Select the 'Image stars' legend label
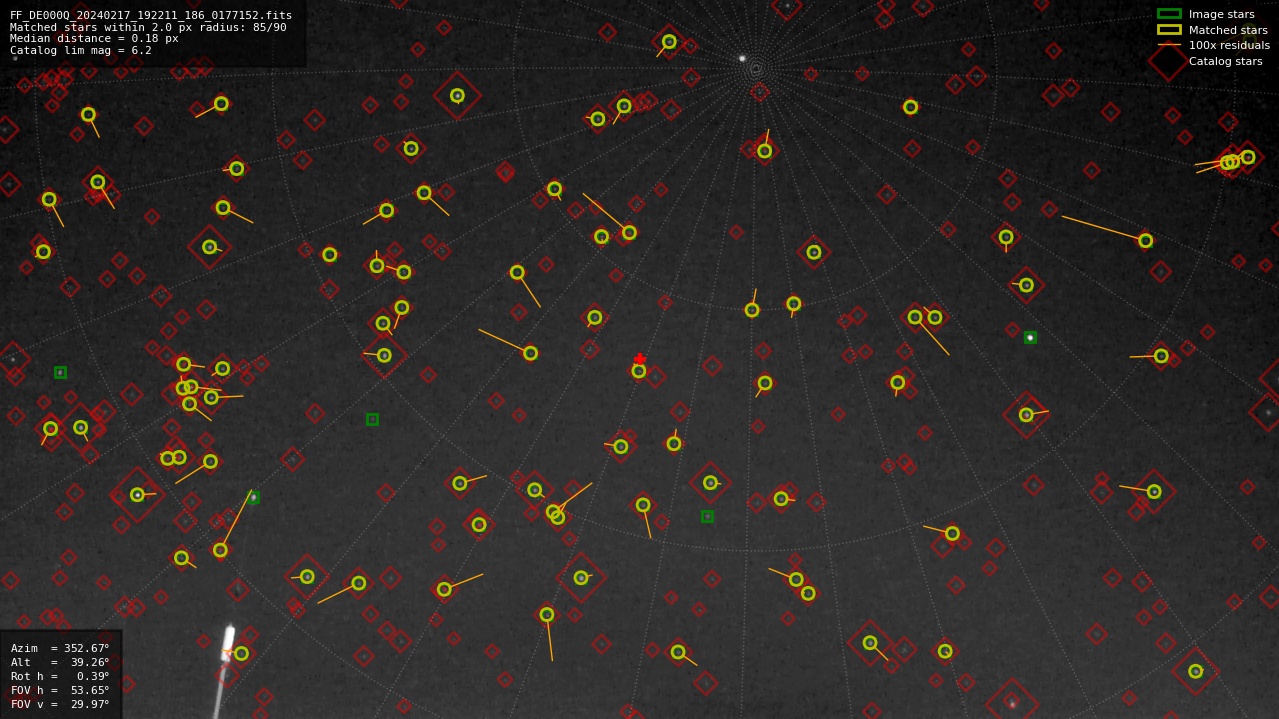1279x719 pixels. [1221, 14]
